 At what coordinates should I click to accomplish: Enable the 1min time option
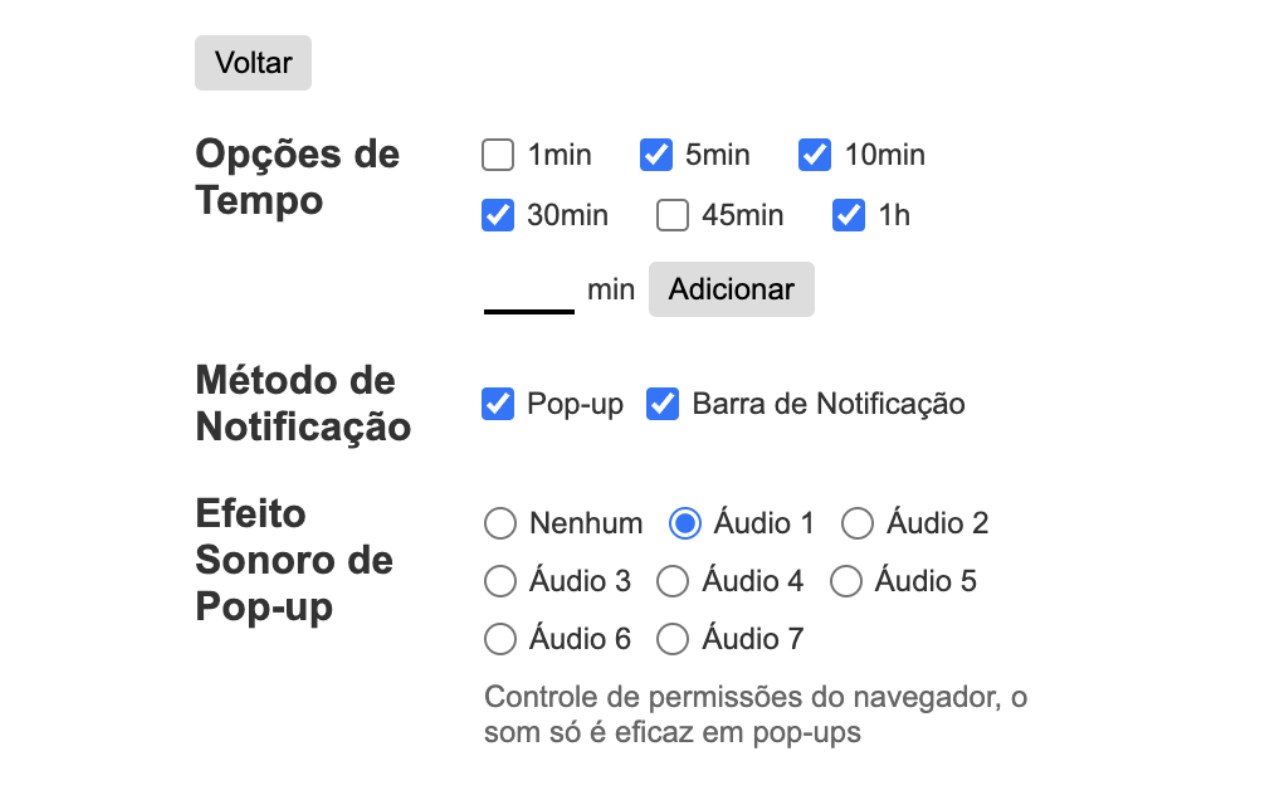click(498, 156)
